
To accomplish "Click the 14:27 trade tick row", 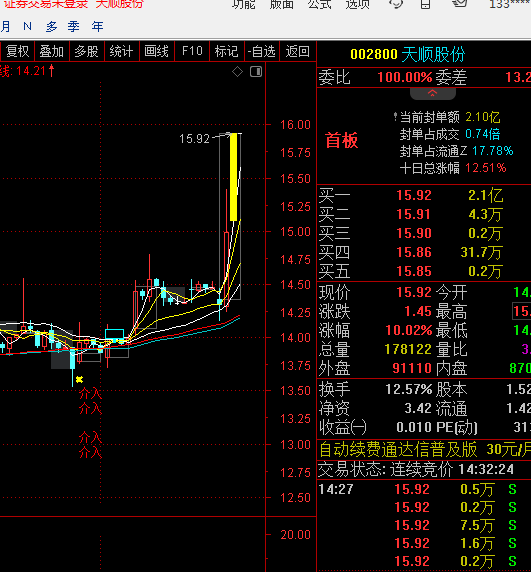I will click(424, 489).
